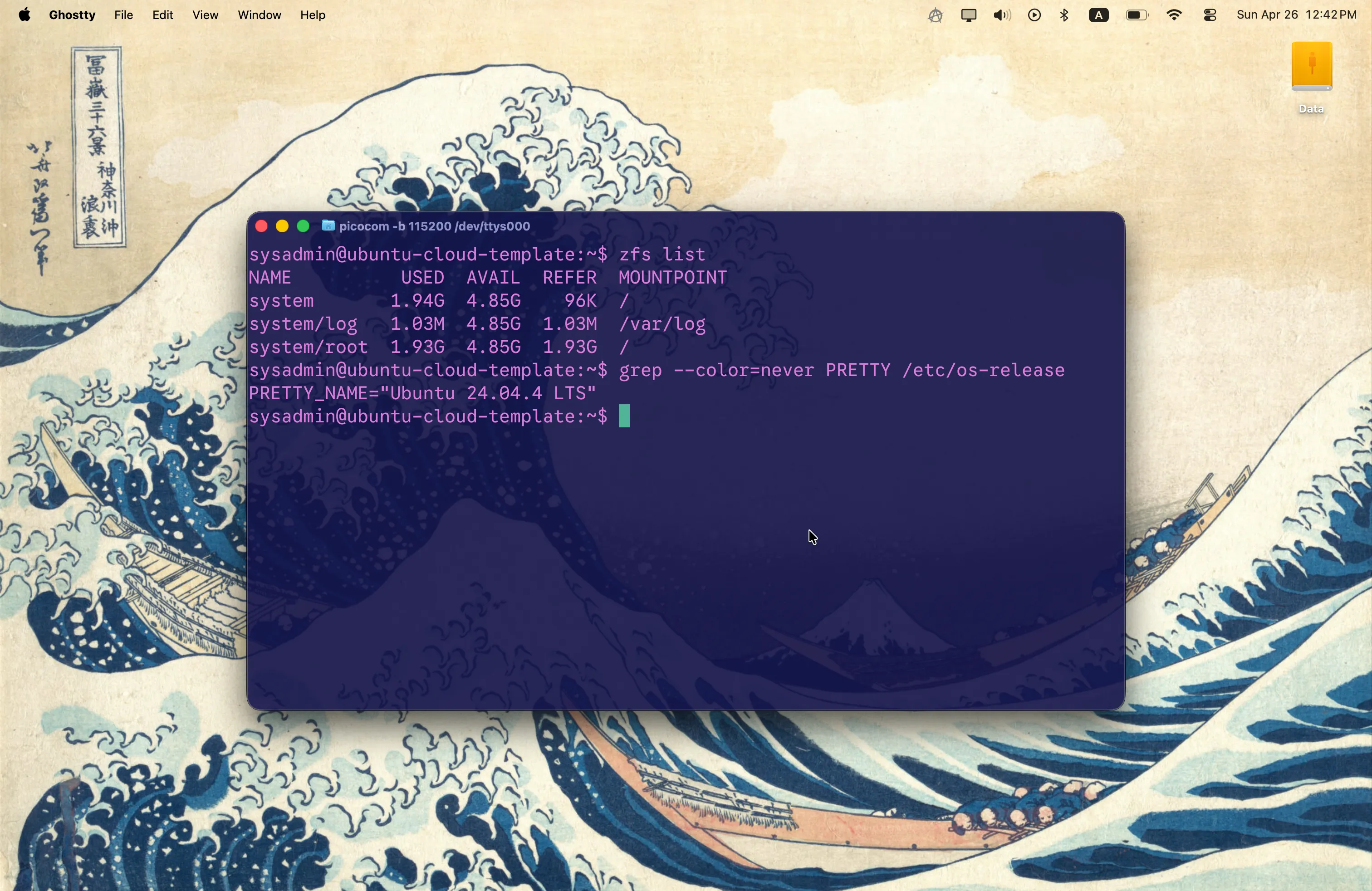Click the '96K' refer value
The height and width of the screenshot is (891, 1372).
(580, 301)
